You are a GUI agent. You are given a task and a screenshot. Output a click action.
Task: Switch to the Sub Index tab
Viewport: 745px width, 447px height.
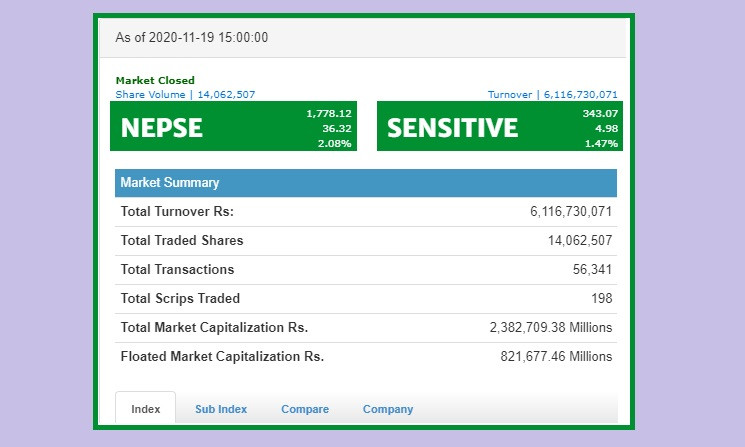(221, 409)
